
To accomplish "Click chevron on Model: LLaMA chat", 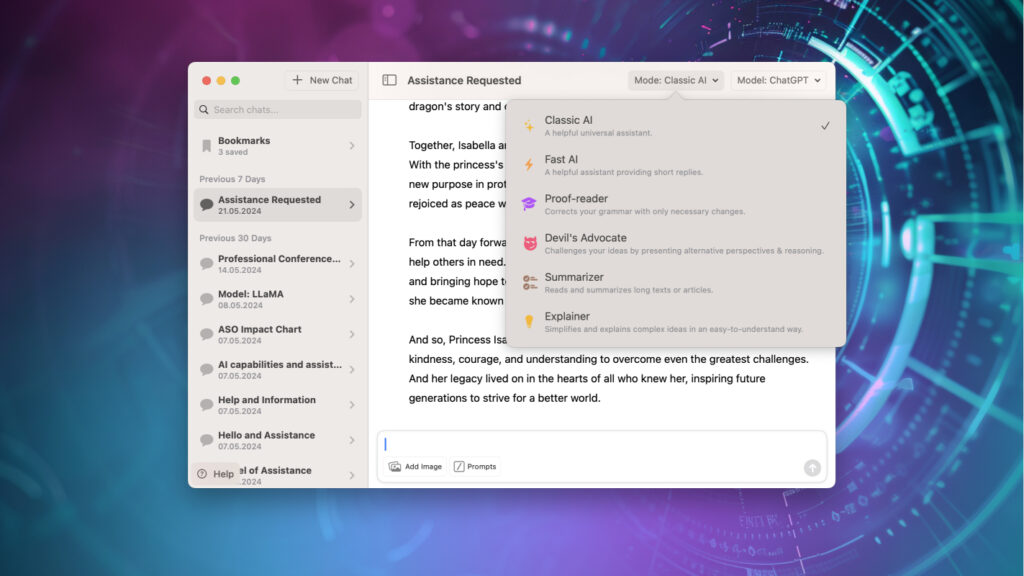I will coord(352,299).
